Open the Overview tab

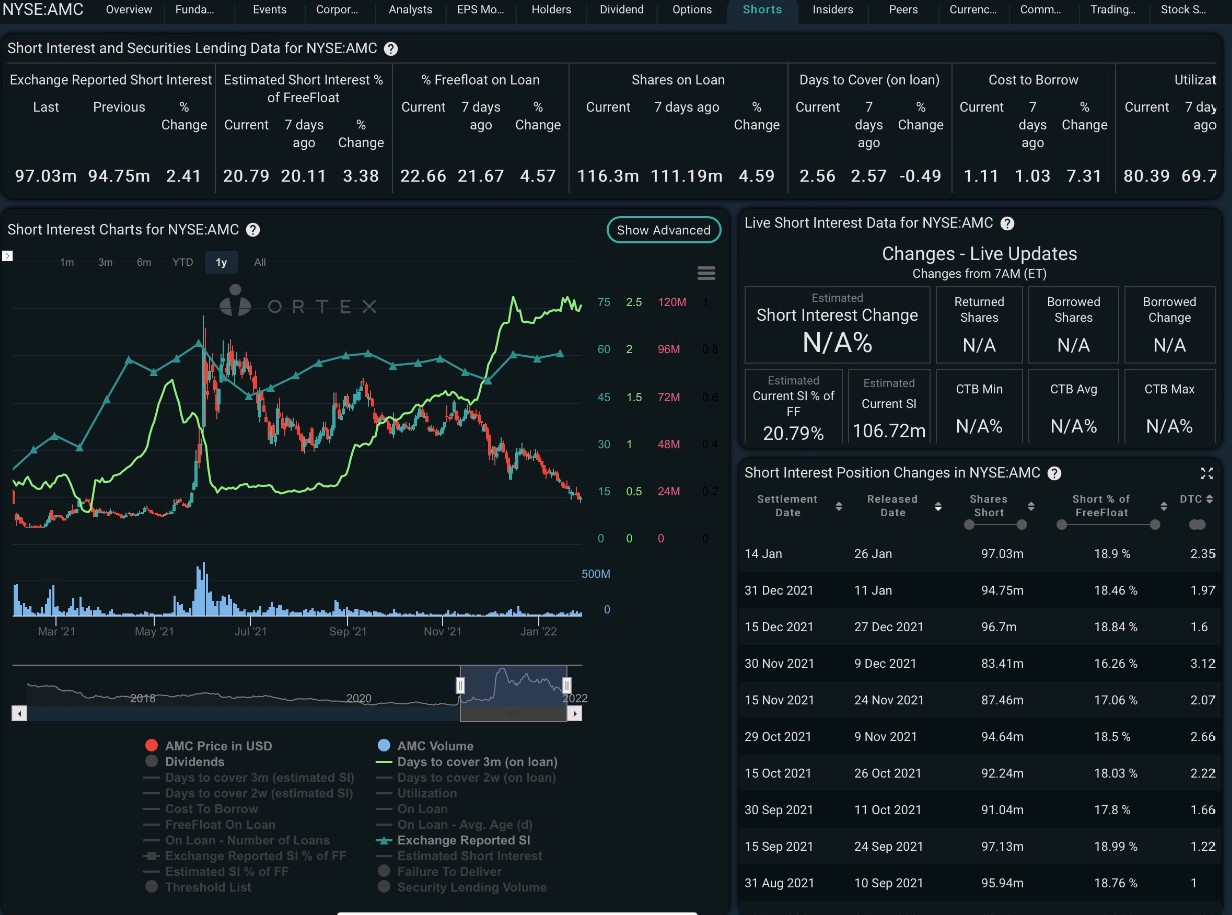click(129, 10)
